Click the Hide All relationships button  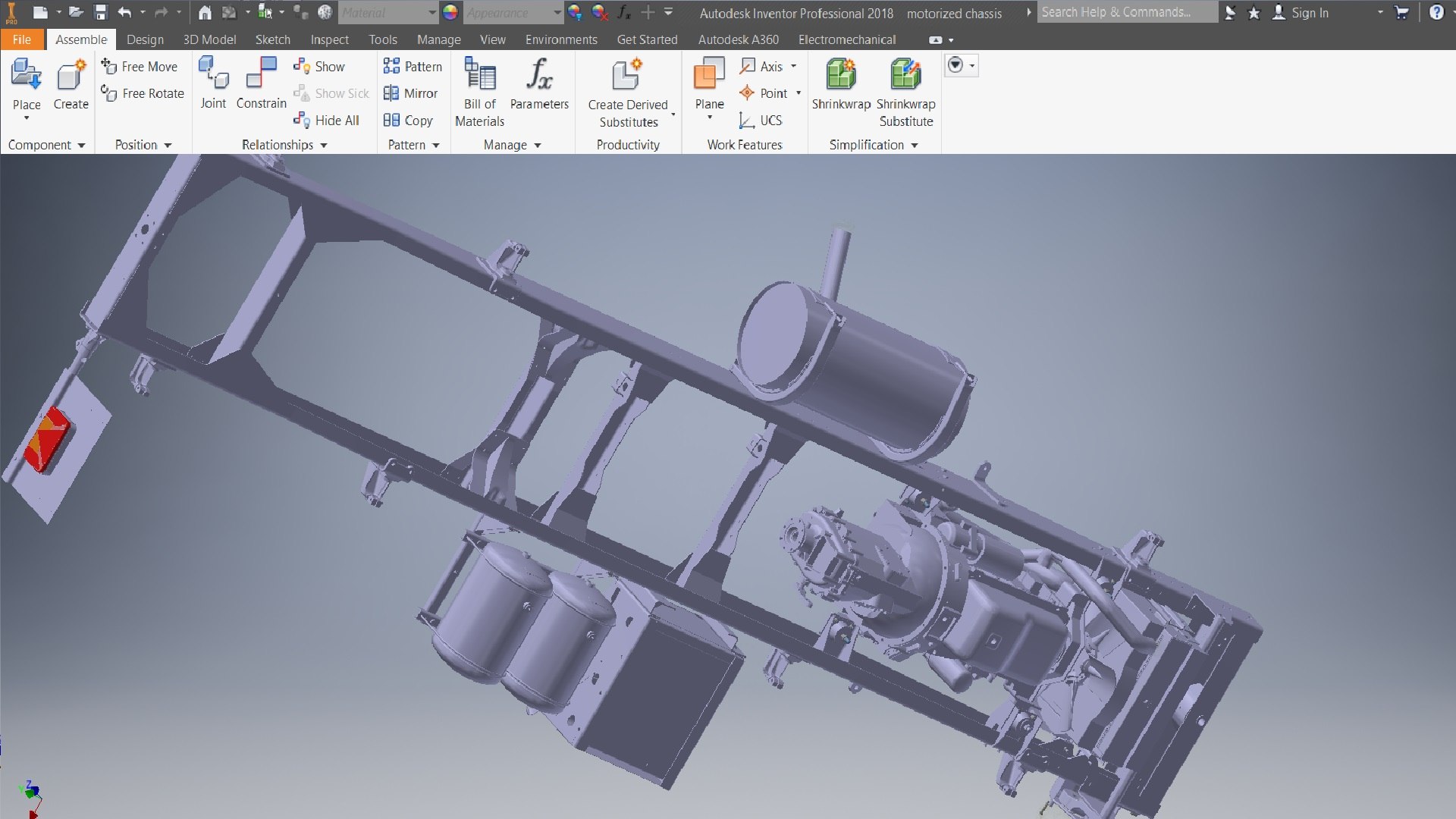point(327,121)
